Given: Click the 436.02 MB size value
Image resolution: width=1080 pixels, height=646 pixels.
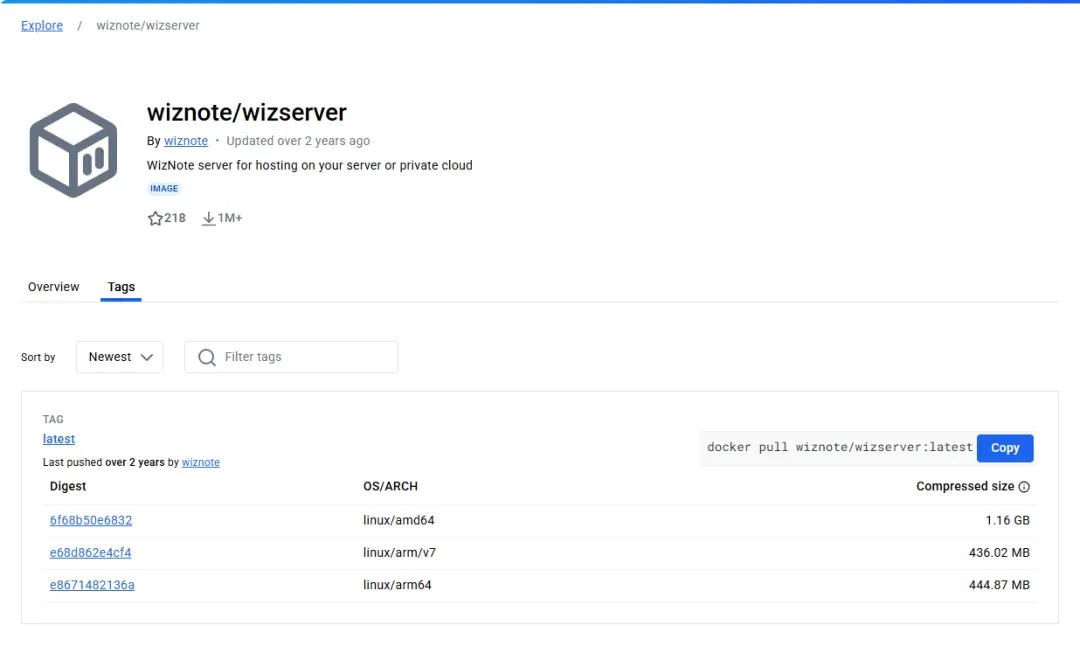Looking at the screenshot, I should point(999,553).
